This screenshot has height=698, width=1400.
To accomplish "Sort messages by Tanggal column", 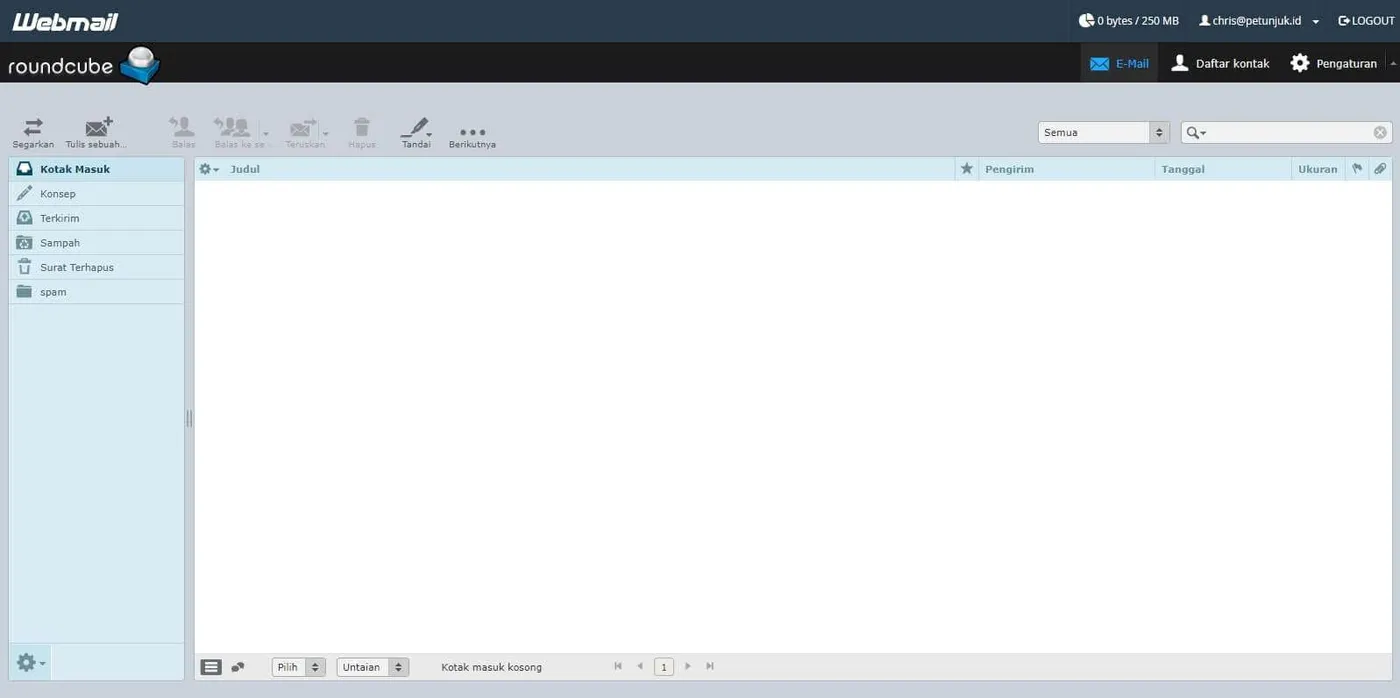I will tap(1183, 169).
